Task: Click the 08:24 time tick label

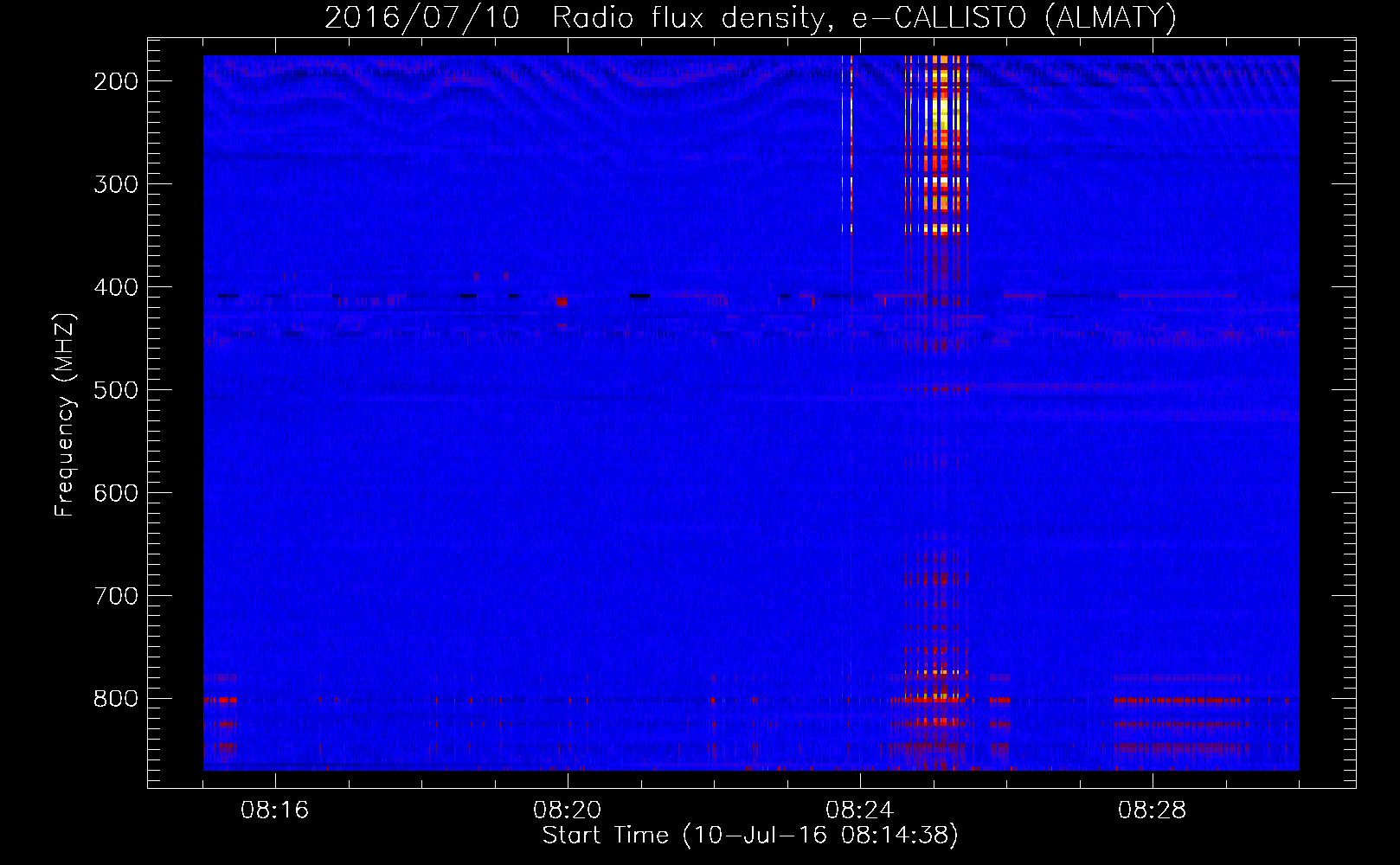Action: pyautogui.click(x=860, y=811)
